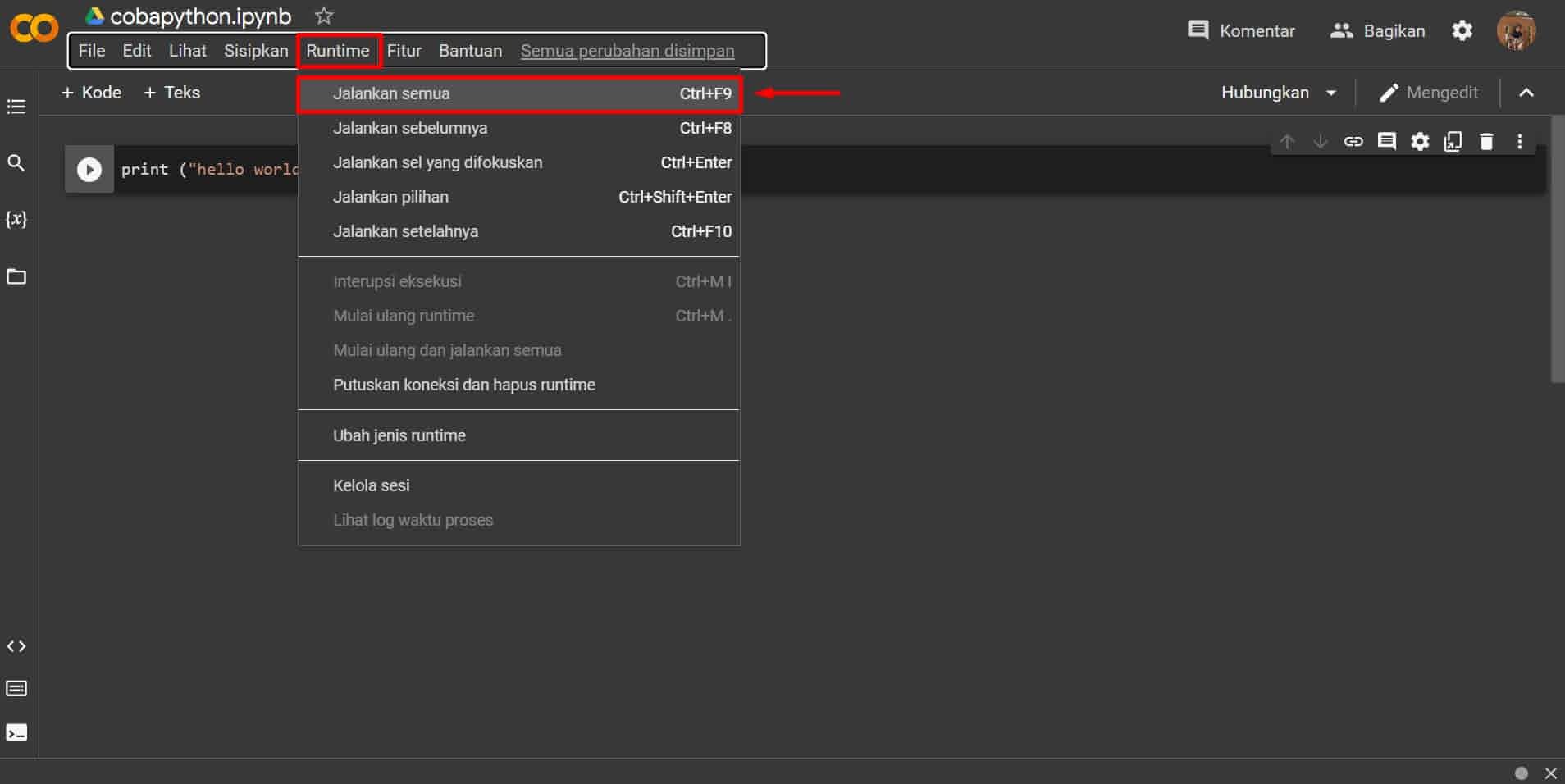Open code snippets icon in sidebar

16,646
